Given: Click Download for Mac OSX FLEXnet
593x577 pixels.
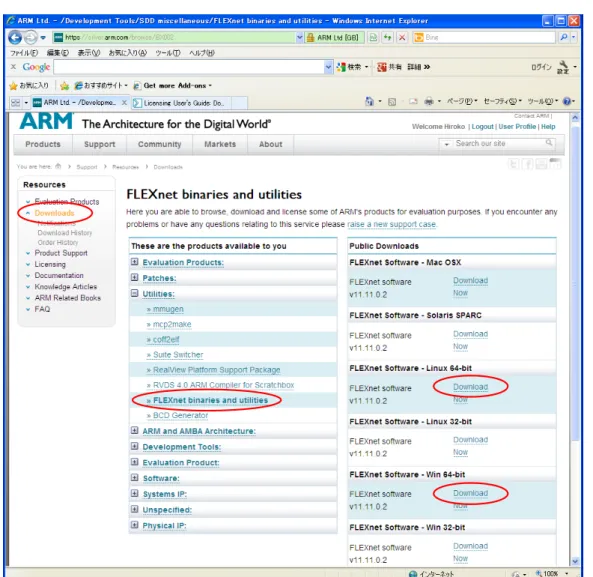Looking at the screenshot, I should point(470,281).
